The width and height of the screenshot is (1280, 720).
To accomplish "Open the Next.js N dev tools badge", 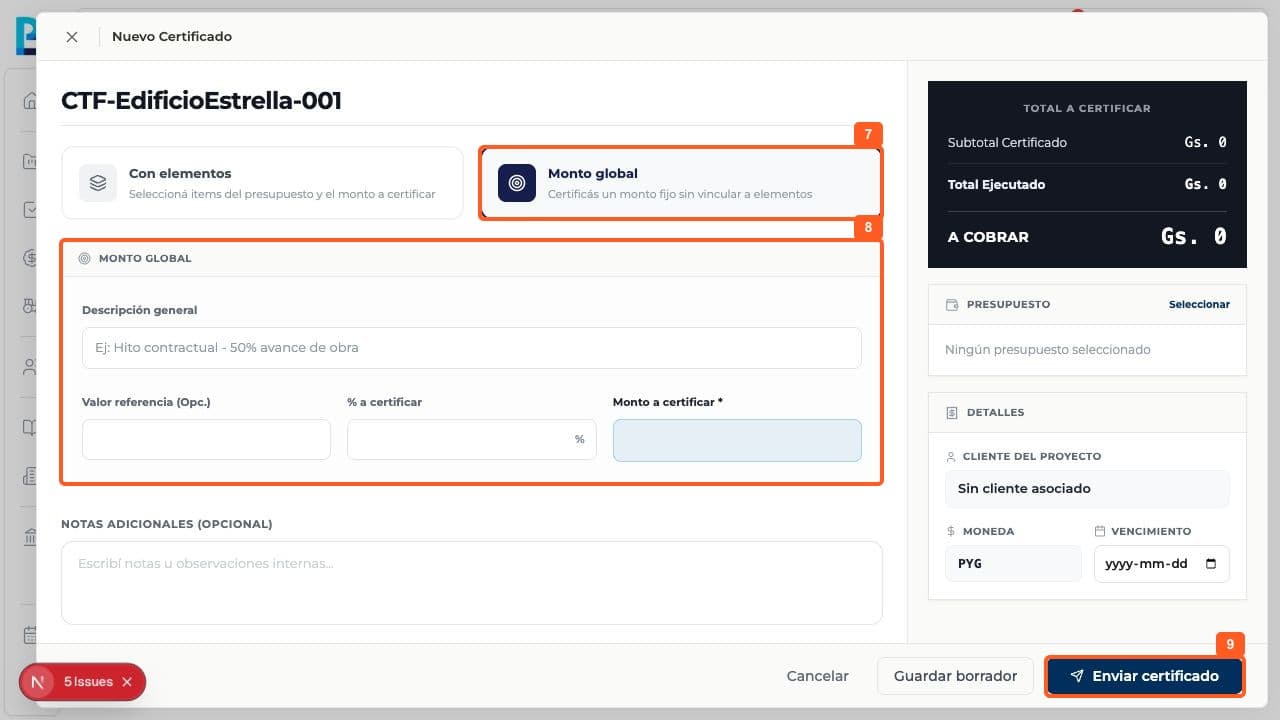I will pos(38,682).
